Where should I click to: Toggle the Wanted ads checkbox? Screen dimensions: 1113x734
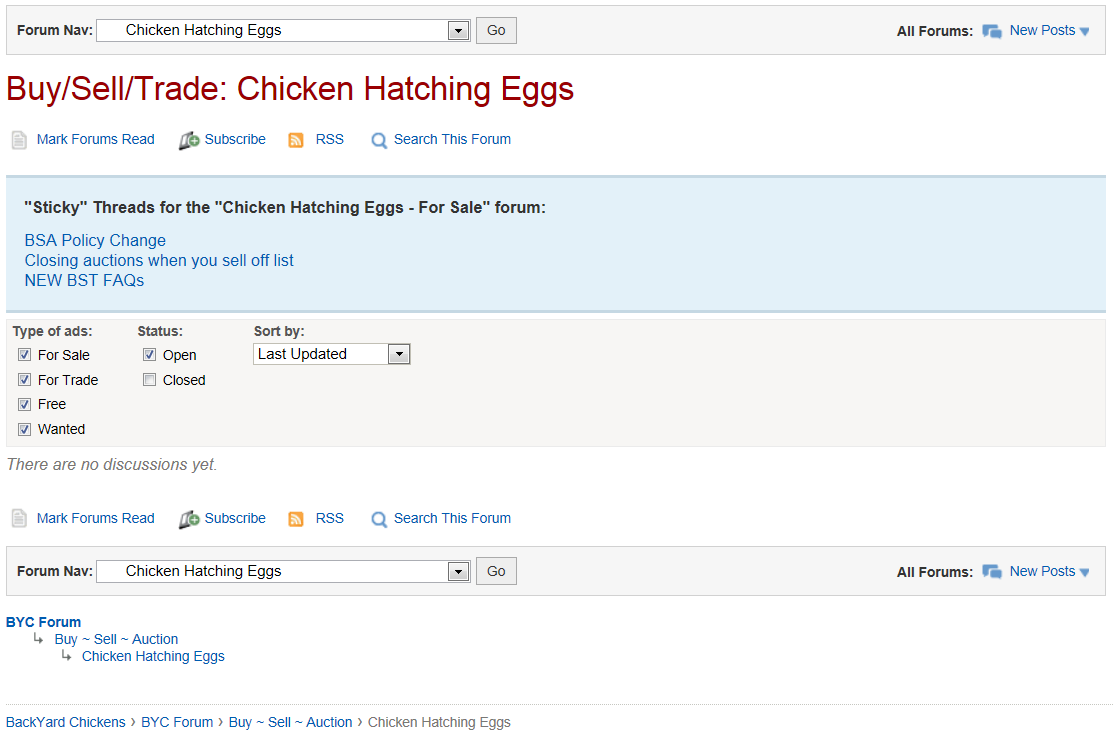click(x=25, y=429)
